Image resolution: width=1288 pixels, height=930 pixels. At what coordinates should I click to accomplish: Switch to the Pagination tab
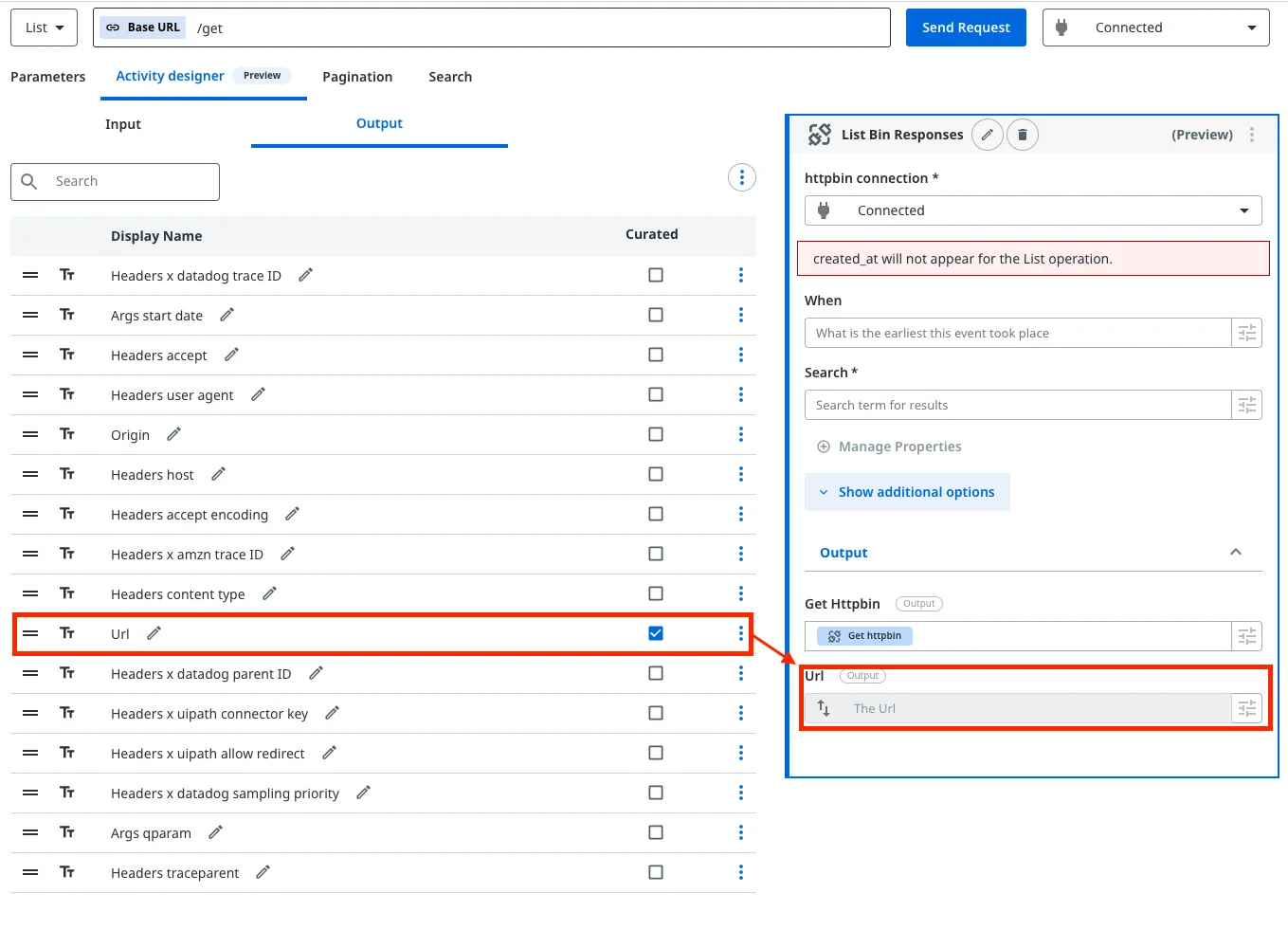(356, 77)
